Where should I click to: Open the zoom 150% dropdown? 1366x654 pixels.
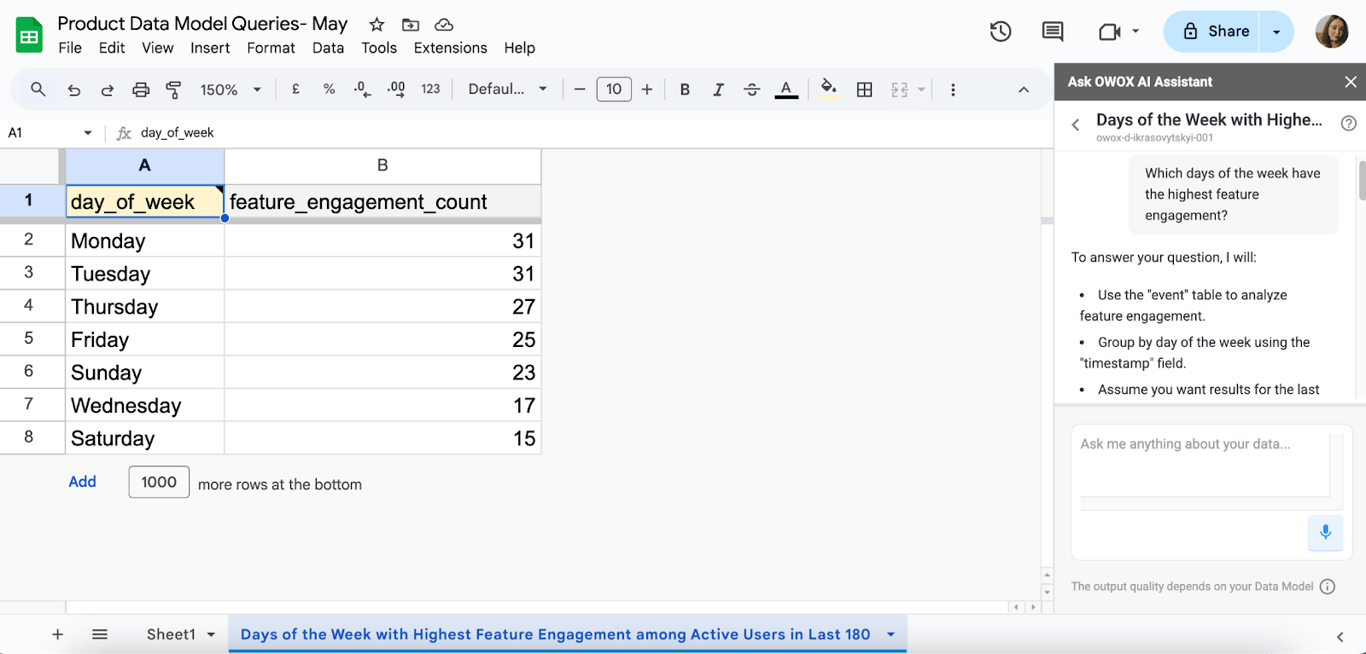230,90
